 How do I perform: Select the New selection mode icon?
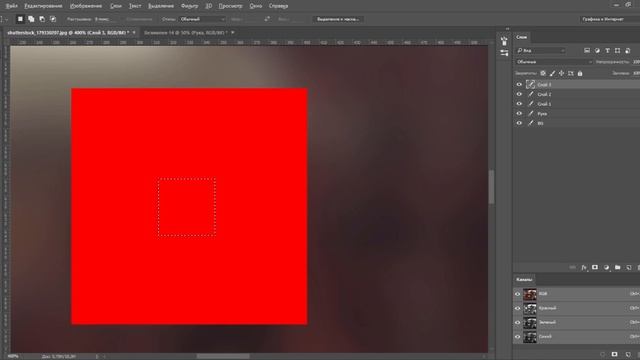[20, 19]
